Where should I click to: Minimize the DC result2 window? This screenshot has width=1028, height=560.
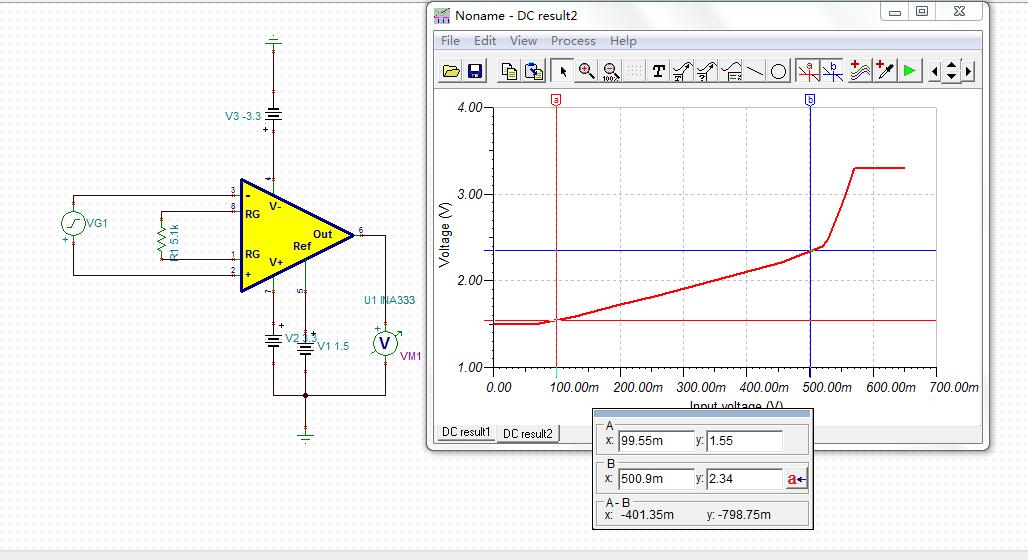(x=895, y=12)
